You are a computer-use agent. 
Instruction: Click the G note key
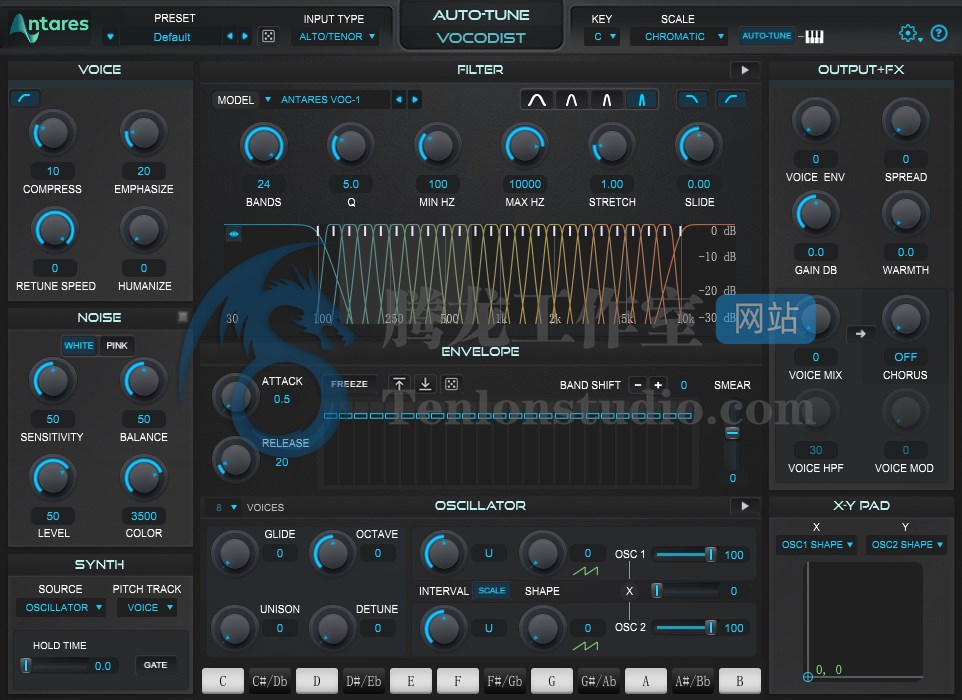(x=552, y=681)
